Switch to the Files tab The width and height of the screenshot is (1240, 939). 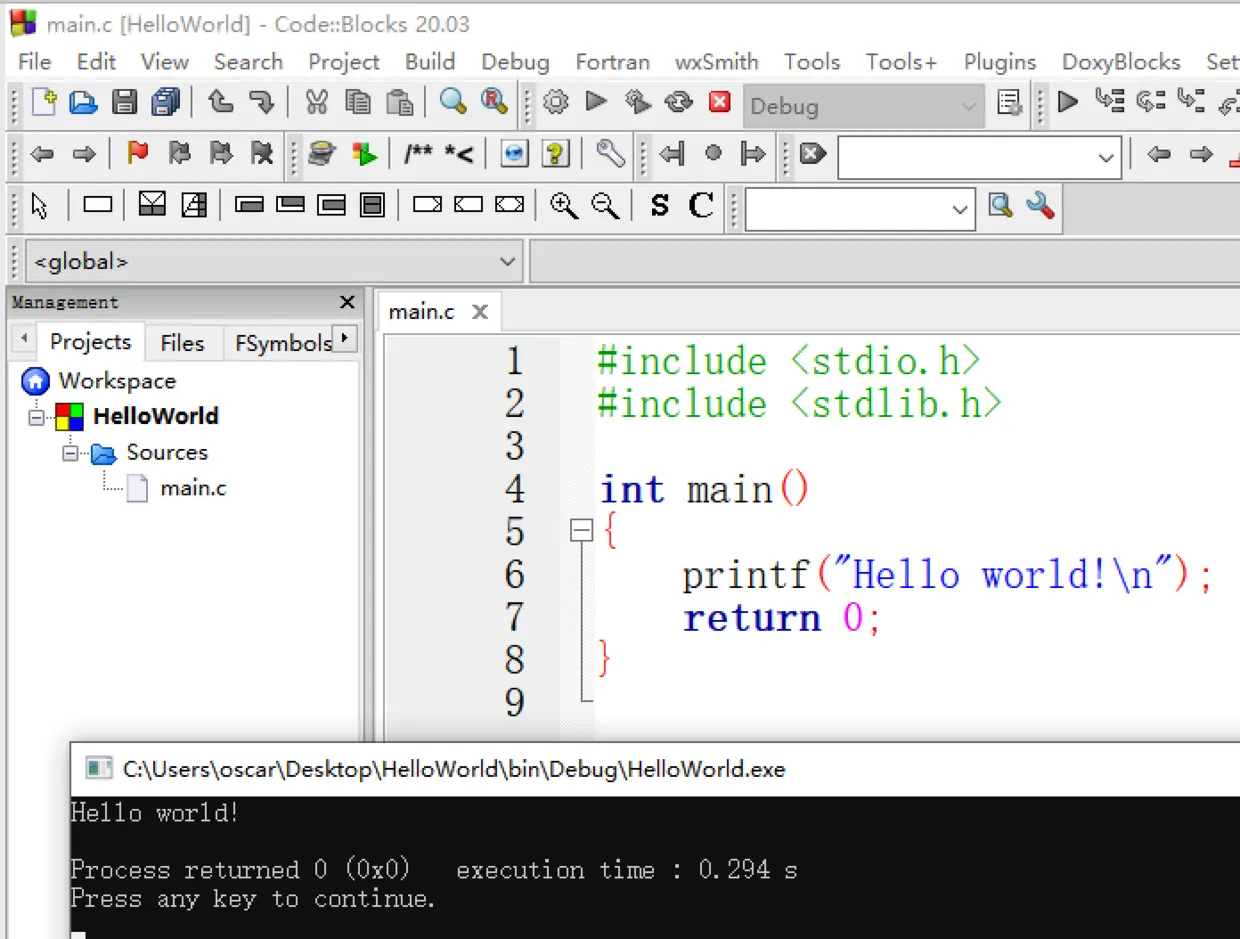[x=182, y=343]
